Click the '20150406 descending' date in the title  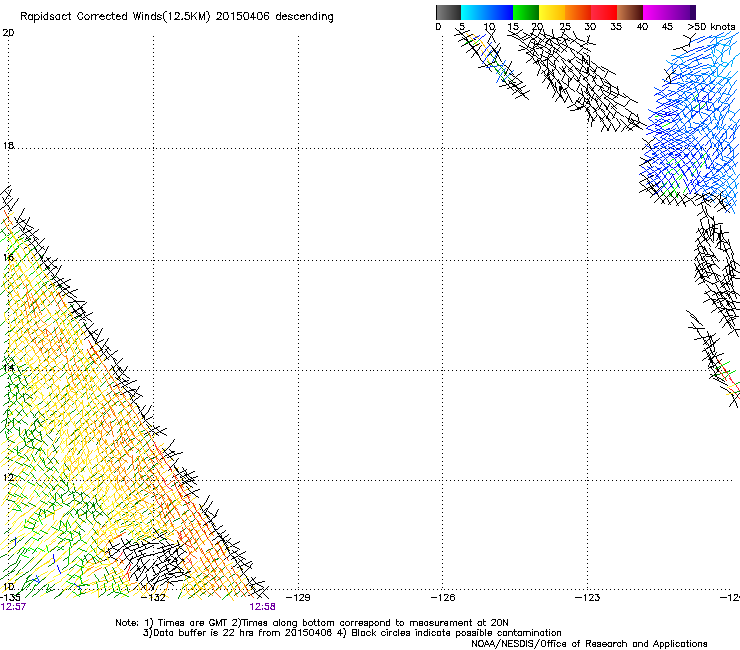tap(275, 17)
